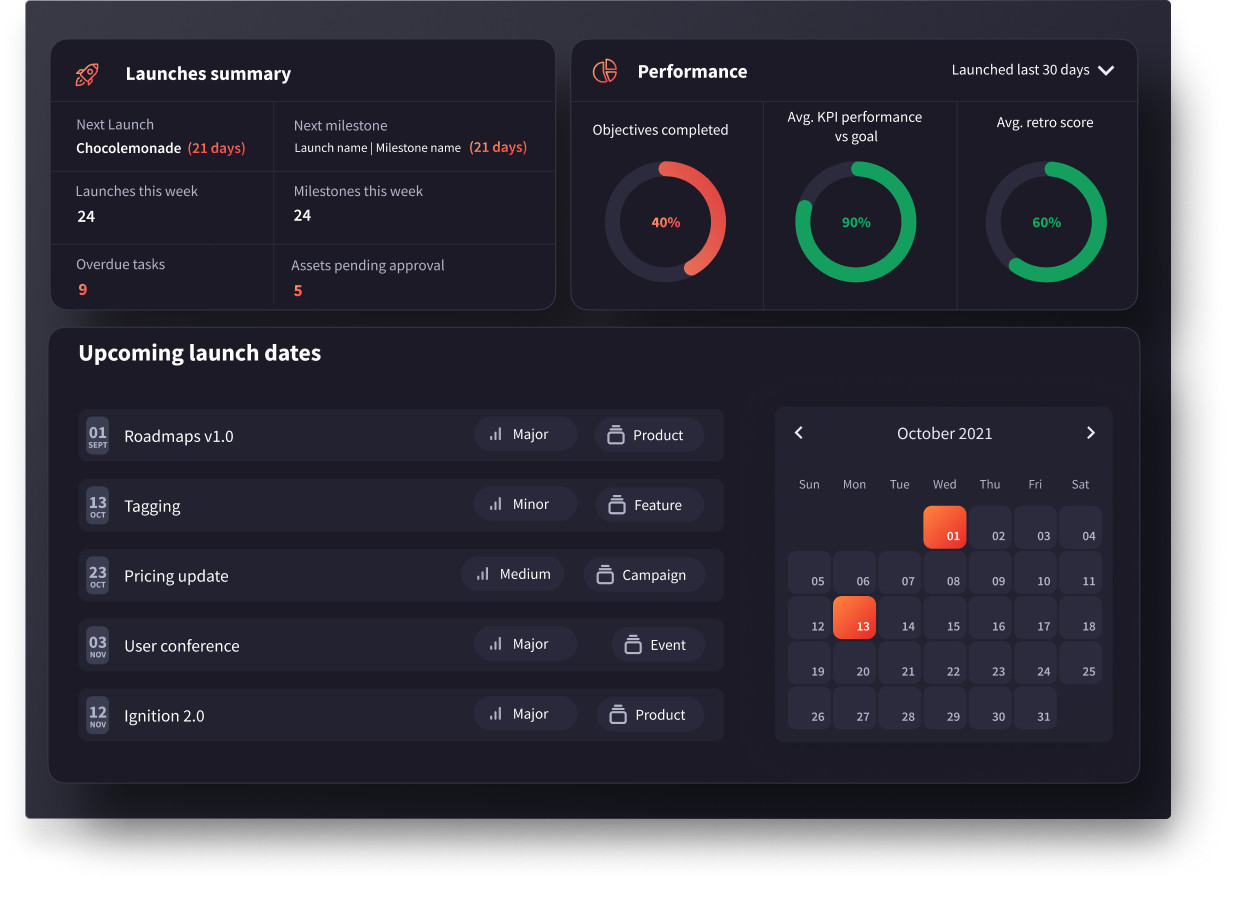Go to previous month on calendar
Image resolution: width=1254 pixels, height=909 pixels.
click(798, 432)
